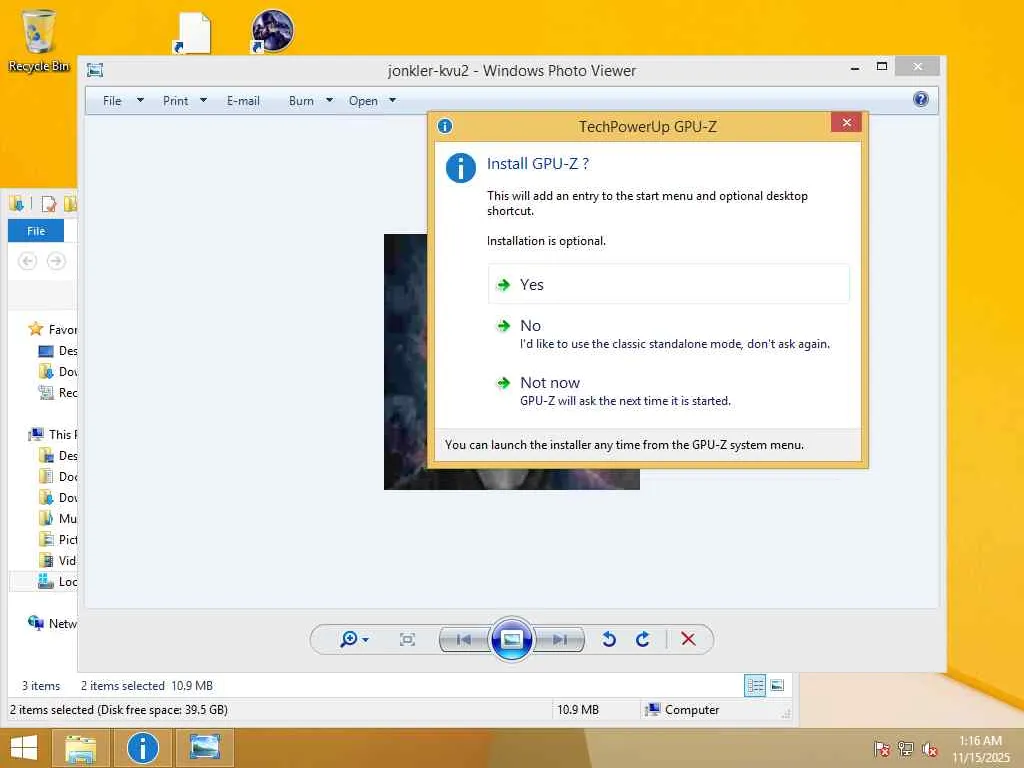Expand the zoom dropdown arrow
1024x768 pixels.
(366, 640)
